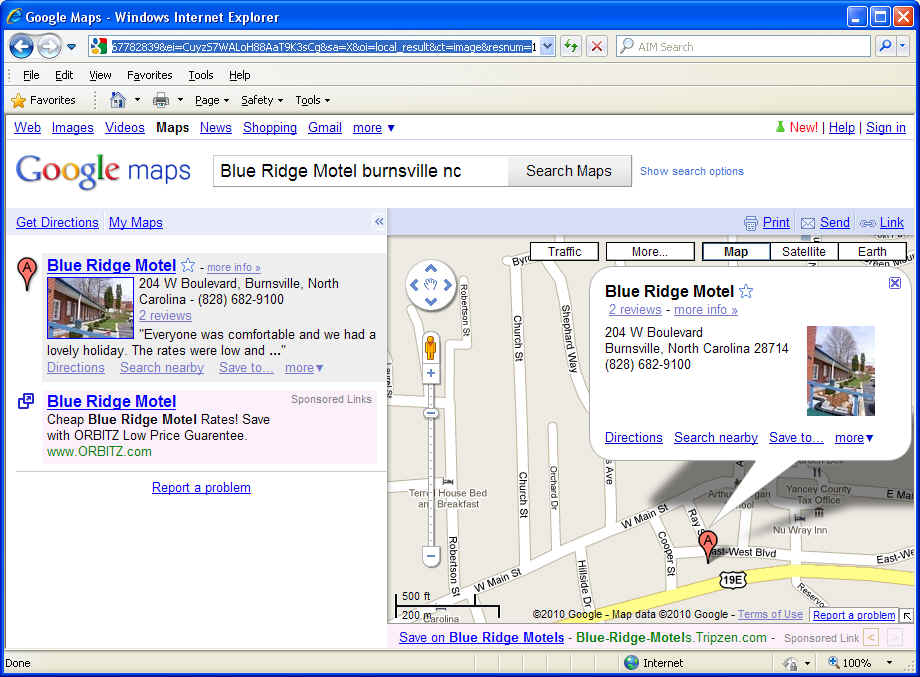Collapse the left results panel chevron
Screen dimensions: 920x677
(379, 221)
